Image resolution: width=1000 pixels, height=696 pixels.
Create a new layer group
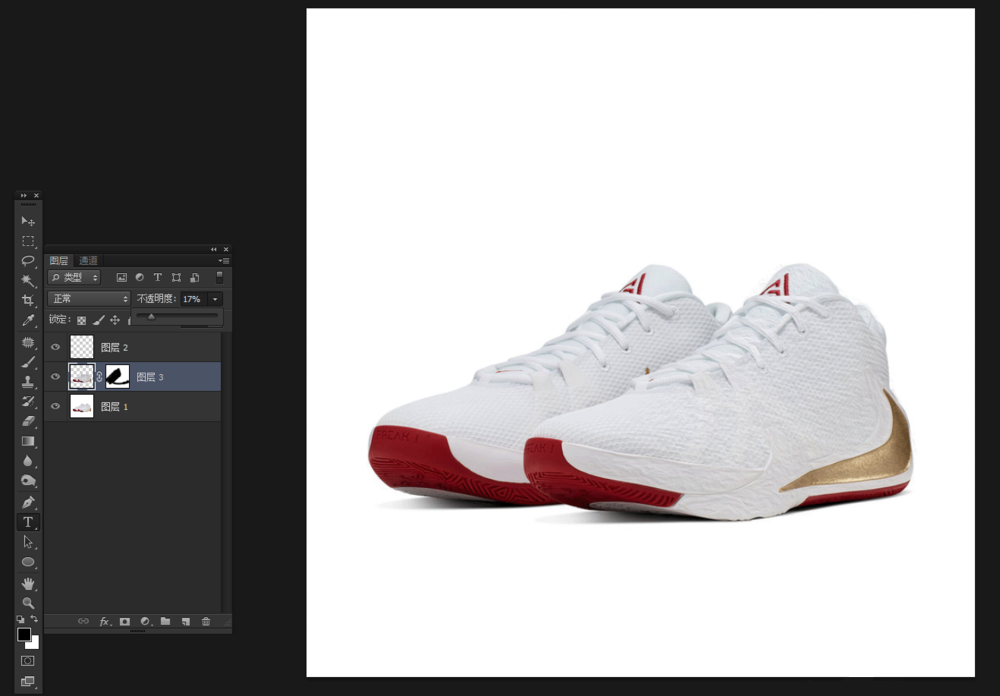[165, 621]
